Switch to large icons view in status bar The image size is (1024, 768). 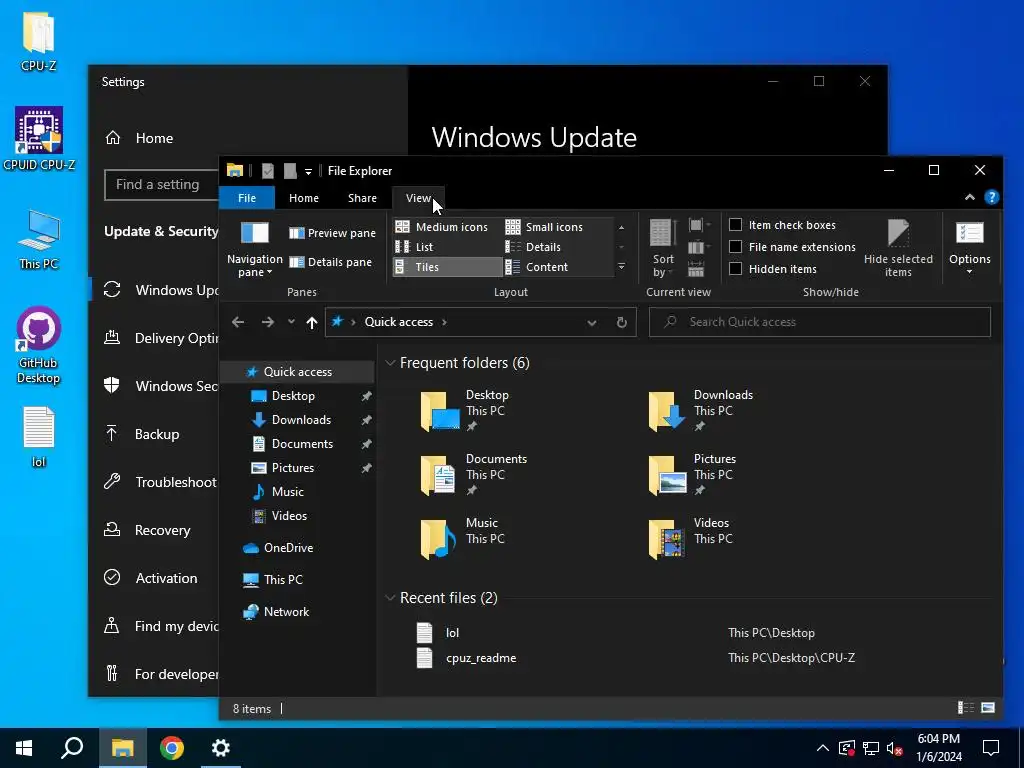pyautogui.click(x=988, y=708)
